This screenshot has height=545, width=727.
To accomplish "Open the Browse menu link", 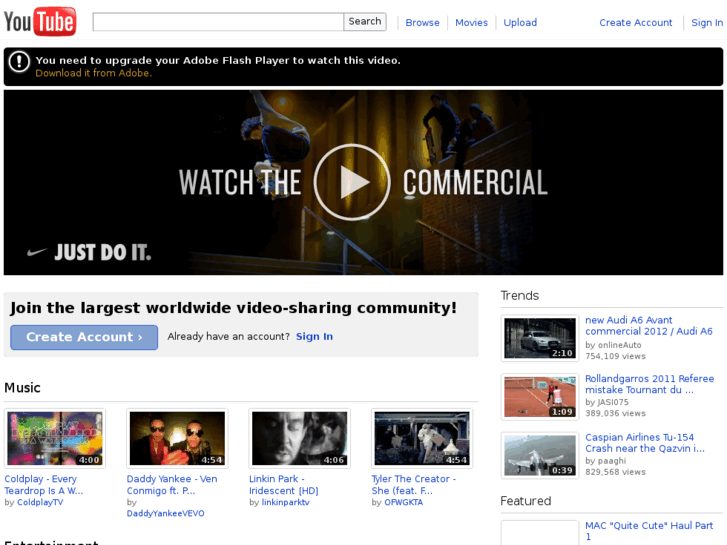I will pos(422,23).
